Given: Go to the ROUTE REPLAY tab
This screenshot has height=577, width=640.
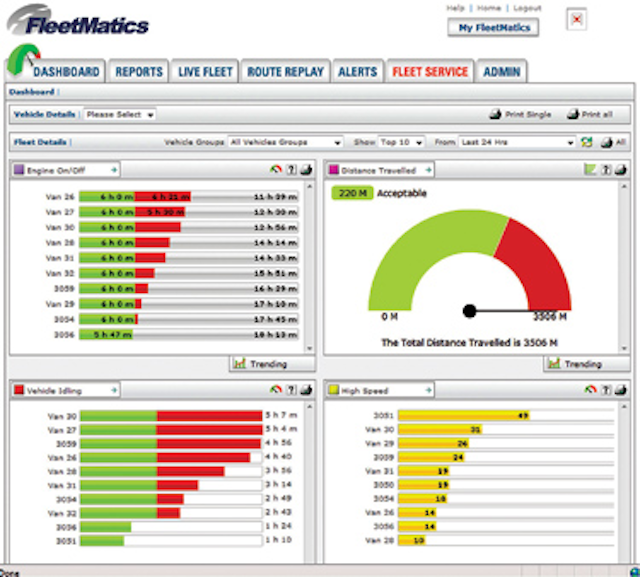Looking at the screenshot, I should point(285,72).
